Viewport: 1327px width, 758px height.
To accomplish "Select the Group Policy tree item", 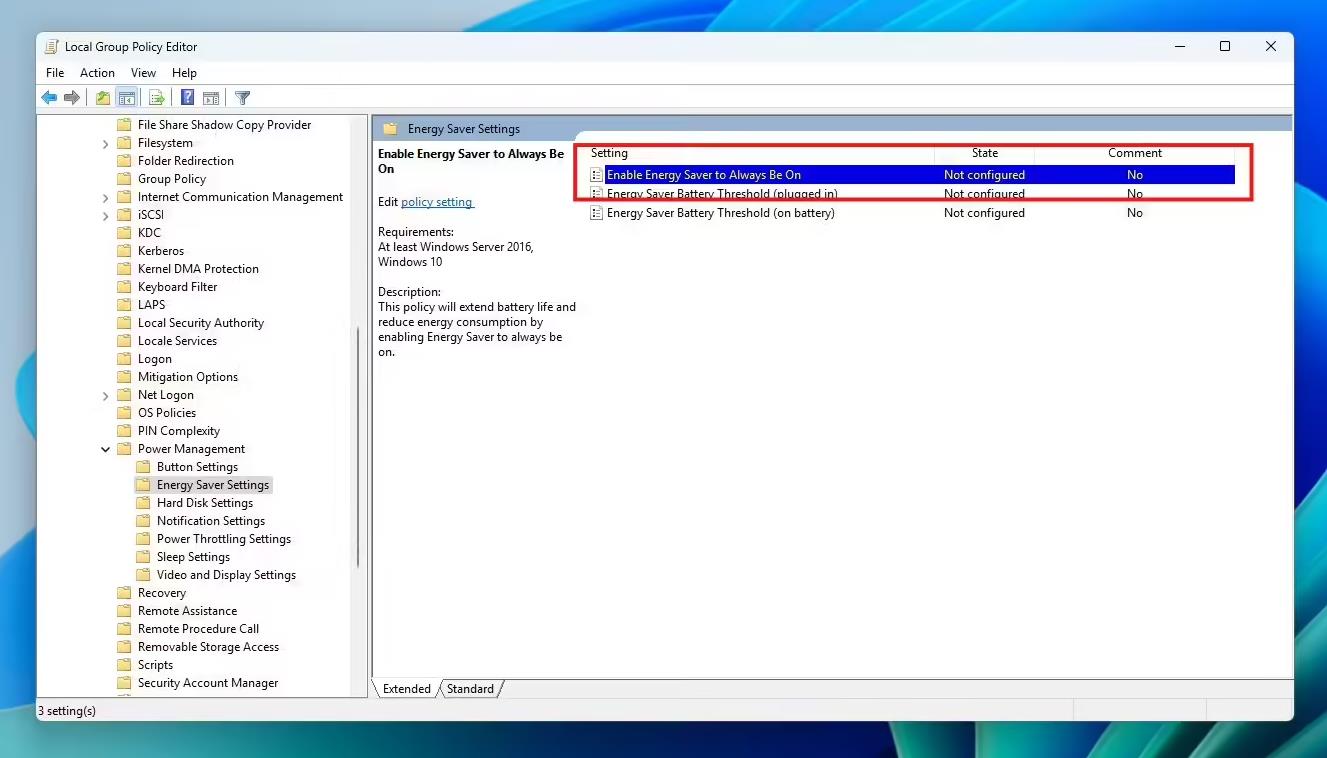I will (x=172, y=179).
